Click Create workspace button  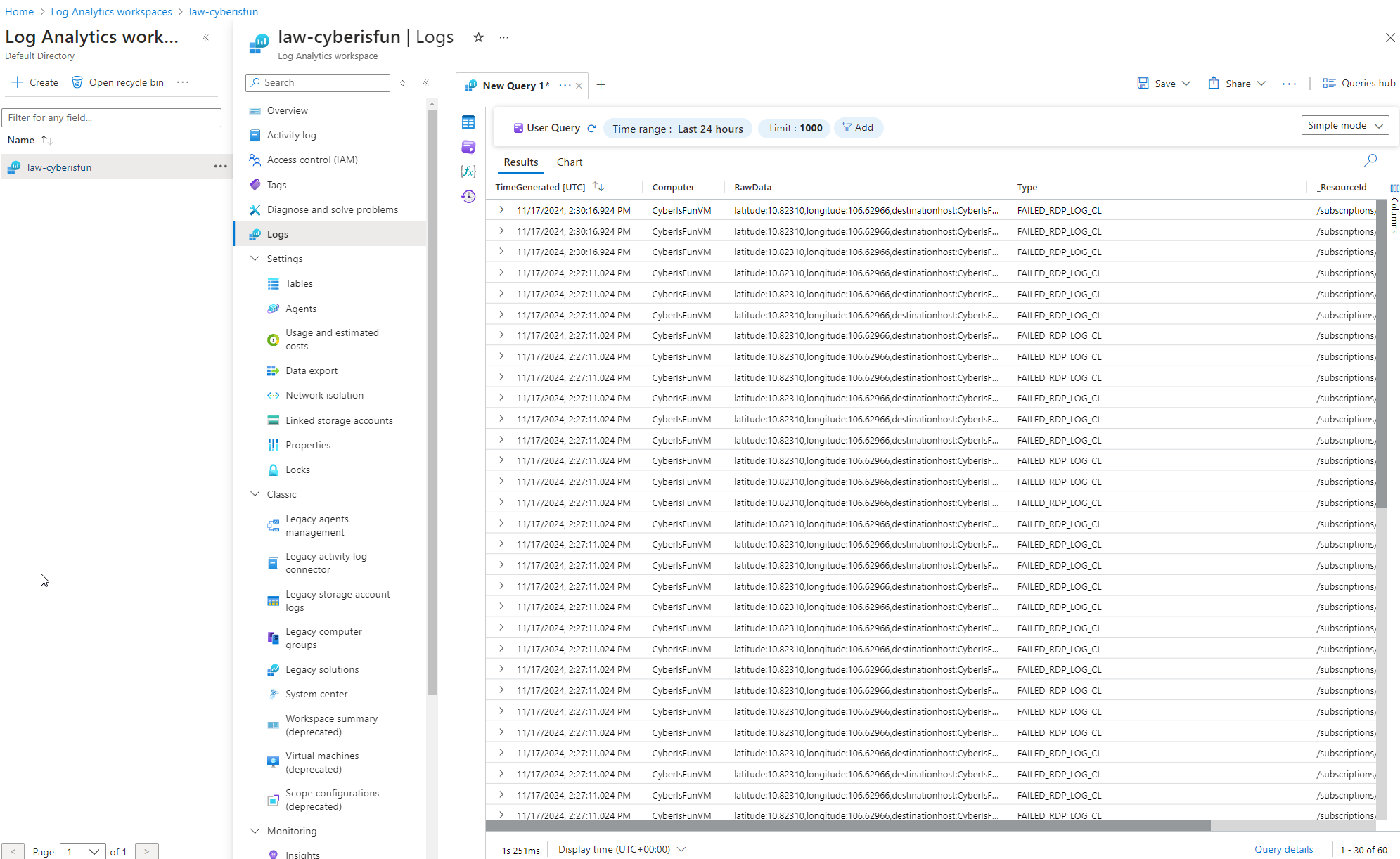(35, 82)
